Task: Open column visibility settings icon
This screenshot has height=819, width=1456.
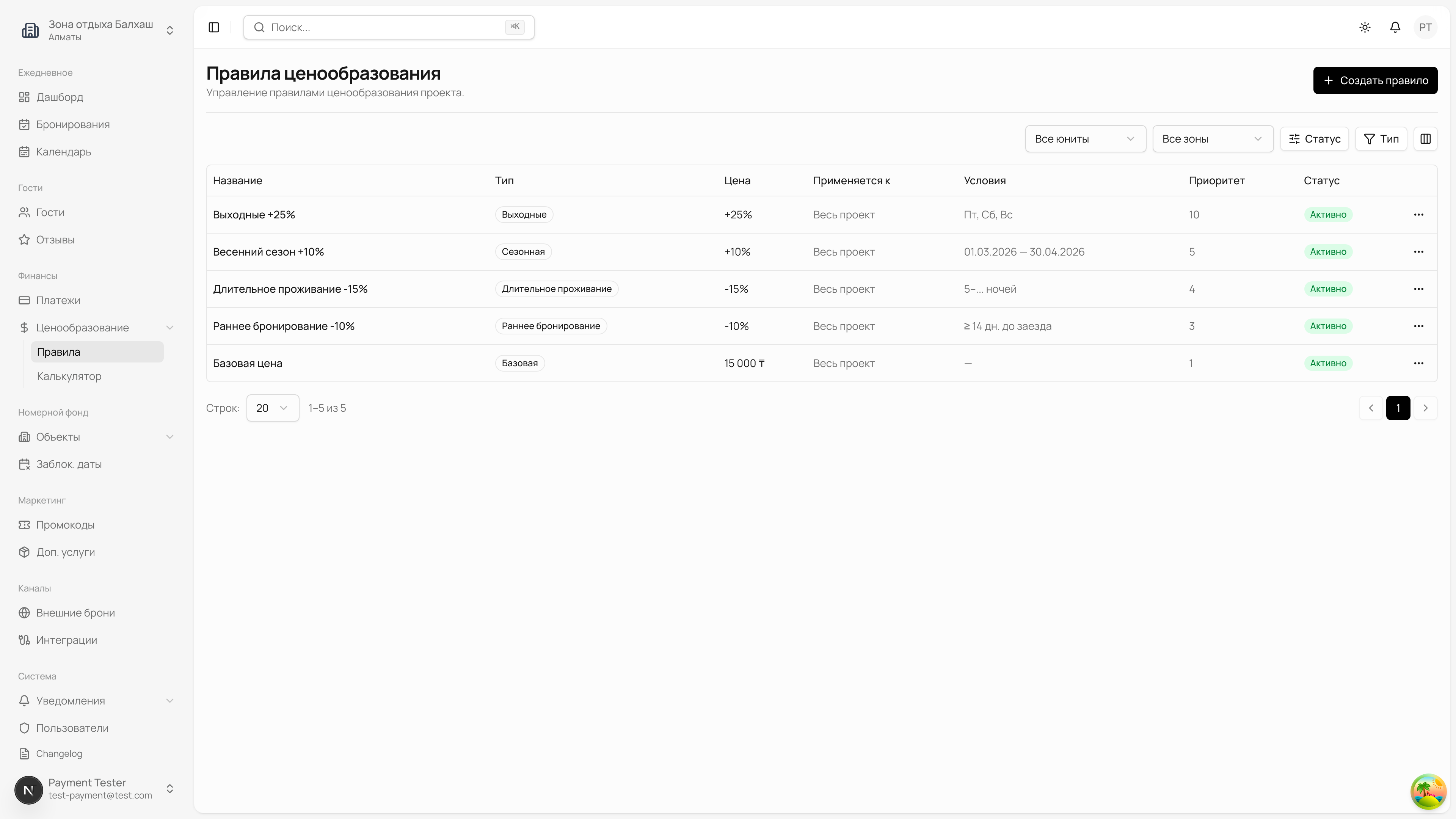Action: click(1426, 138)
